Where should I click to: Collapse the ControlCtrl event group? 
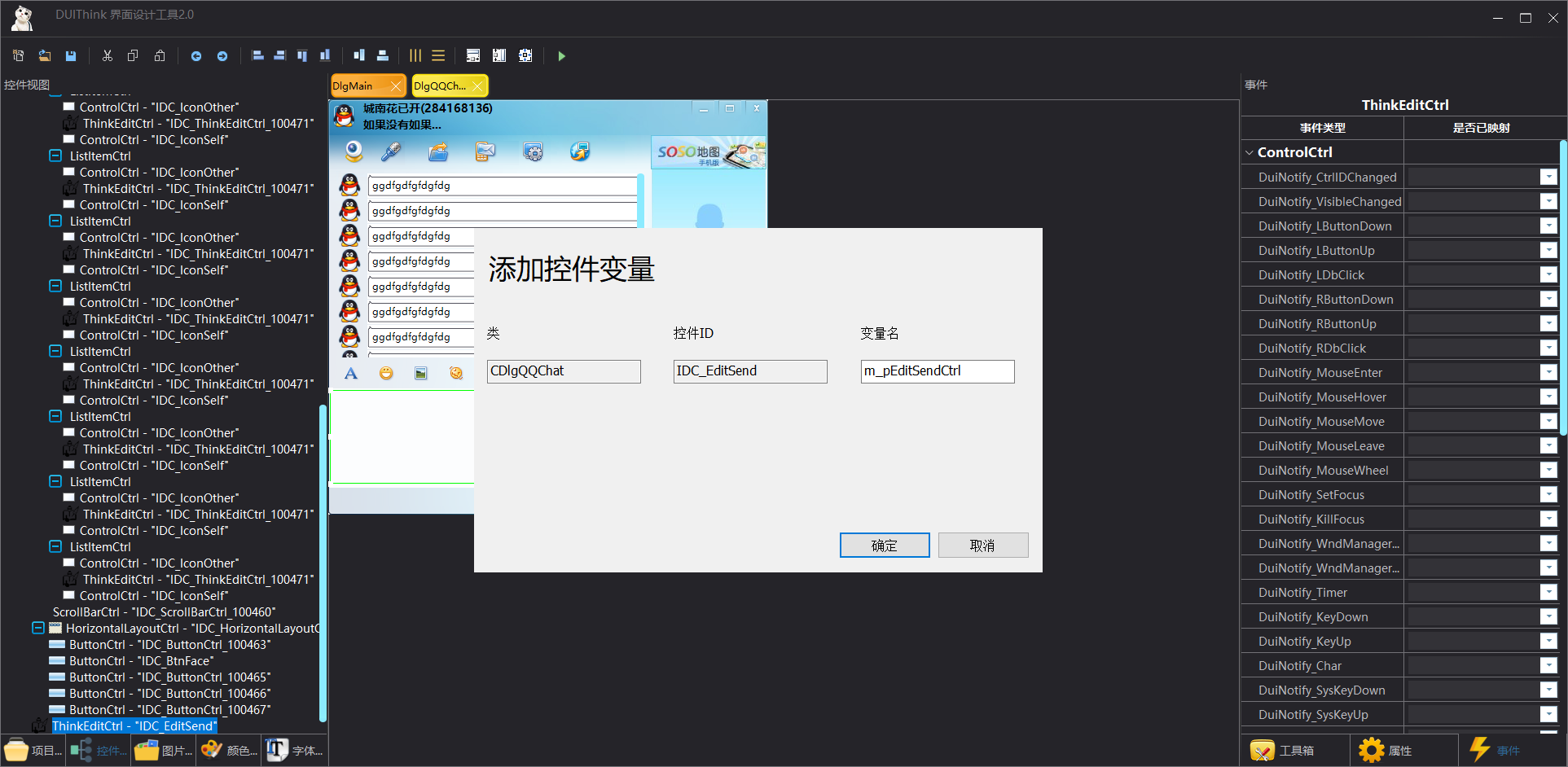click(x=1250, y=152)
